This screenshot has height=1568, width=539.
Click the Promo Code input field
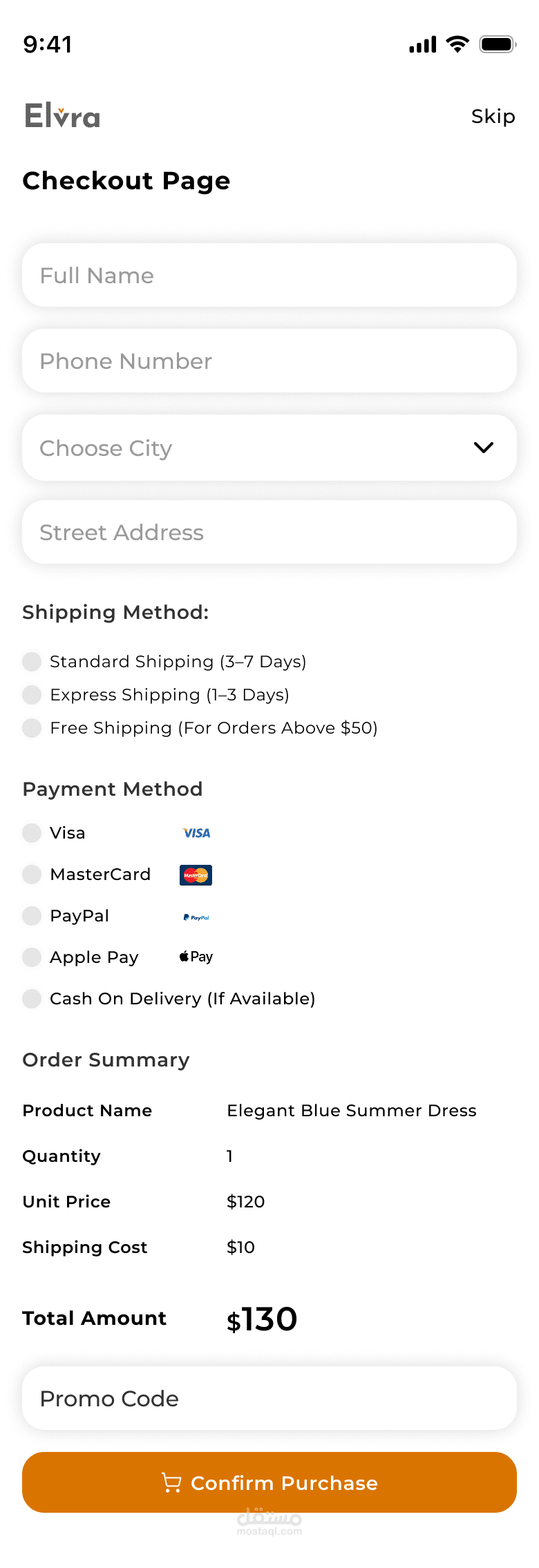coord(269,1398)
